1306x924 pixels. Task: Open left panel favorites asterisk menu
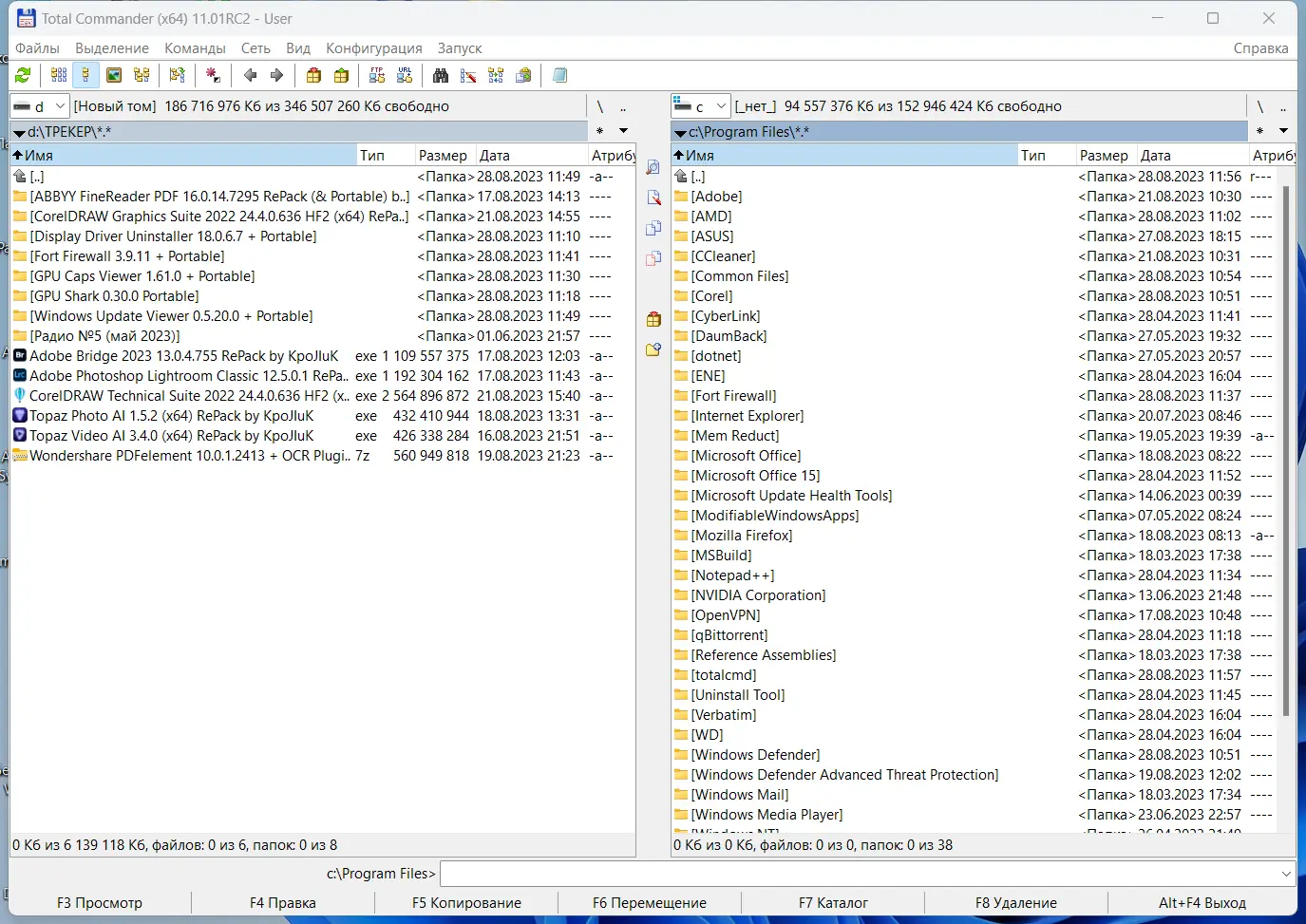click(599, 131)
